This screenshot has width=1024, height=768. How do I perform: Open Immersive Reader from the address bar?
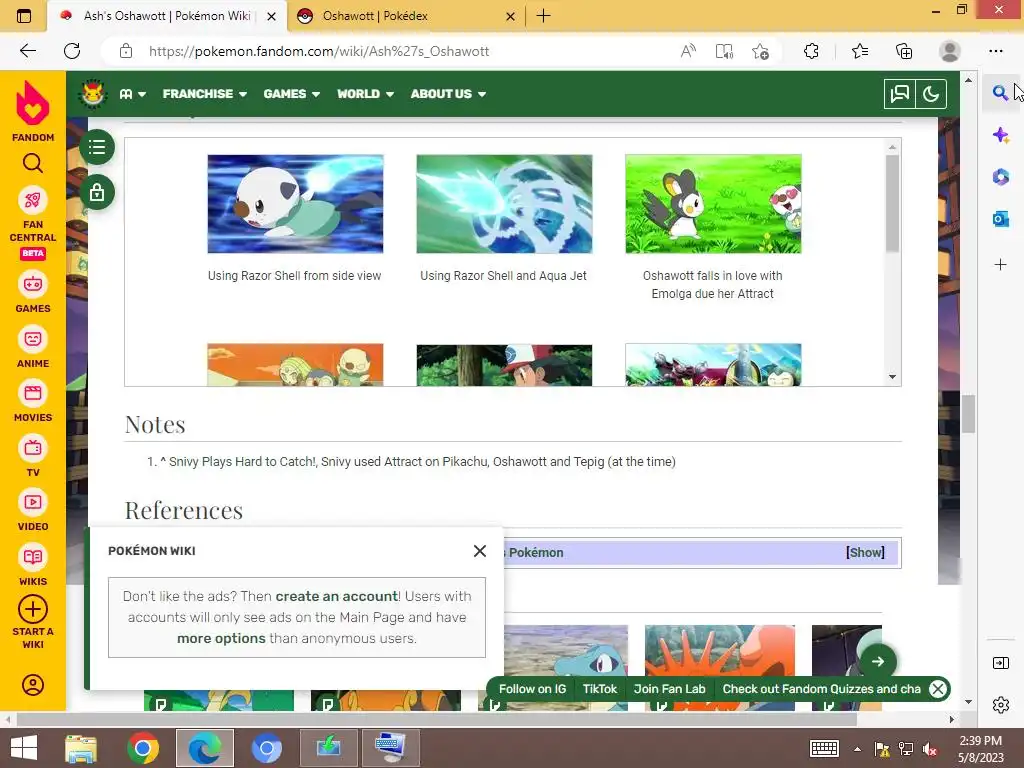pos(724,51)
